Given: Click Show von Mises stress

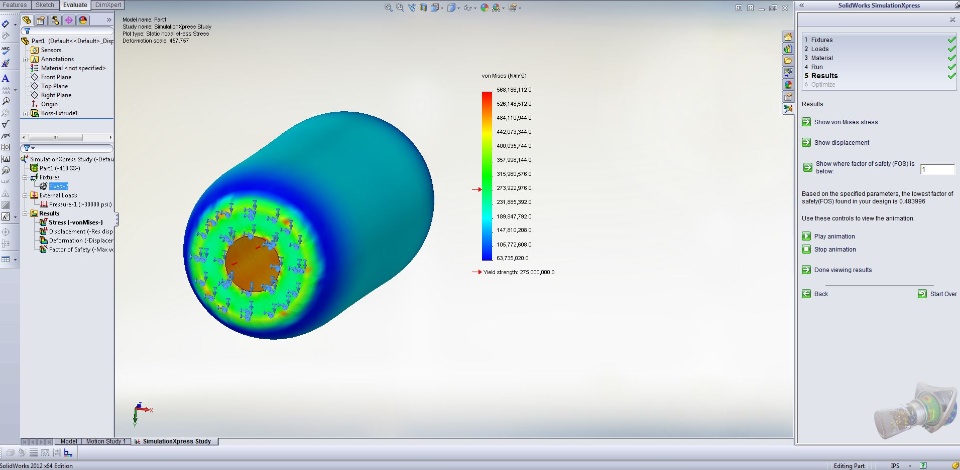Looking at the screenshot, I should [x=839, y=122].
